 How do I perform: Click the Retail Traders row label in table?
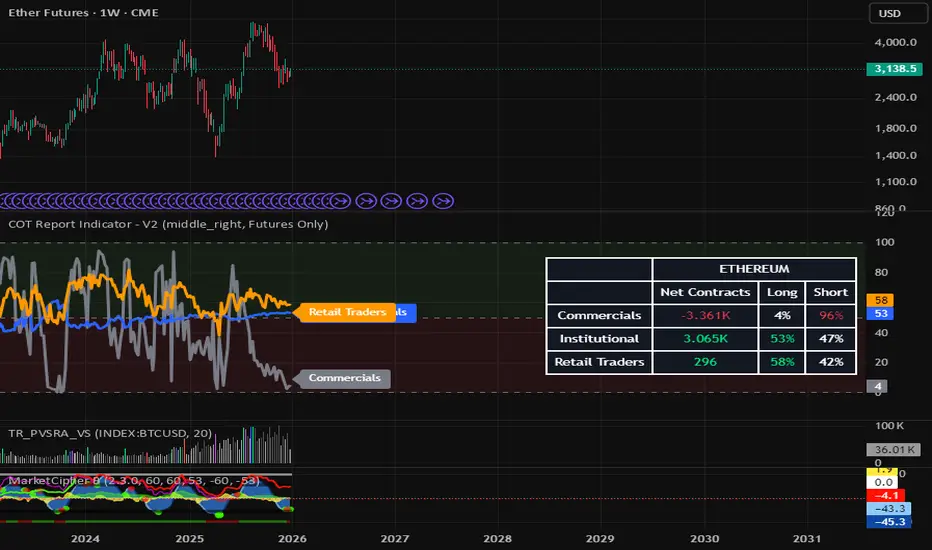599,362
